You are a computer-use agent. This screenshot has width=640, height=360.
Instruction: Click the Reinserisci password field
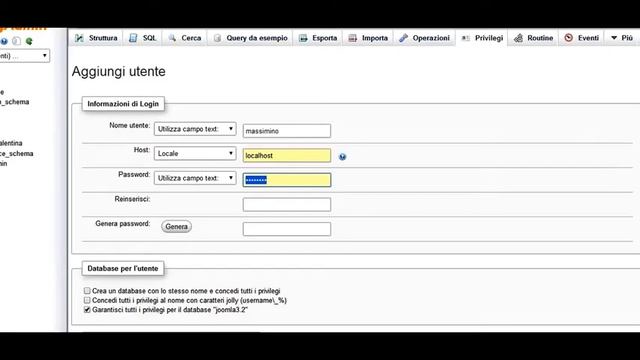[287, 204]
